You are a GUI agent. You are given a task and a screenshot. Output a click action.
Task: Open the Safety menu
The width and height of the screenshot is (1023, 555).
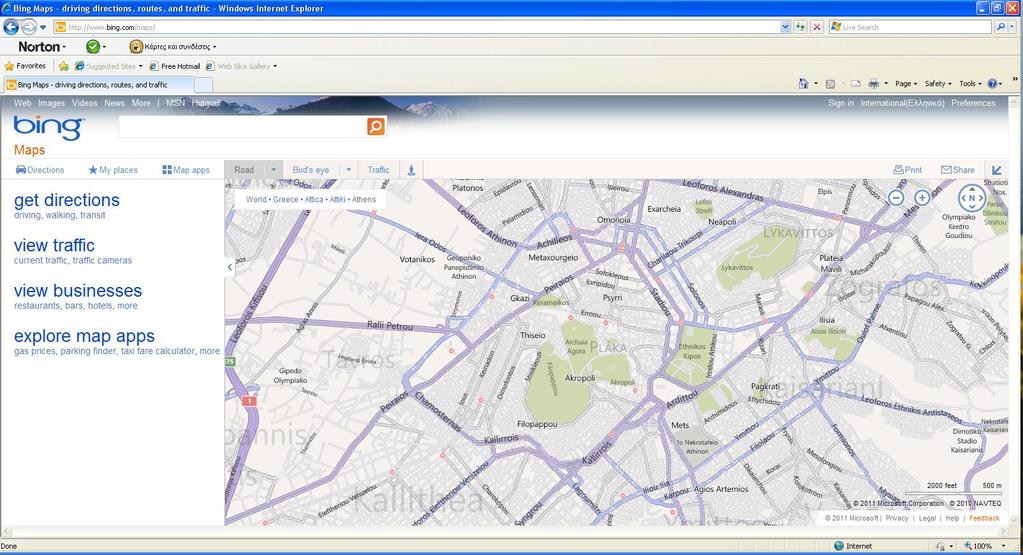[938, 83]
